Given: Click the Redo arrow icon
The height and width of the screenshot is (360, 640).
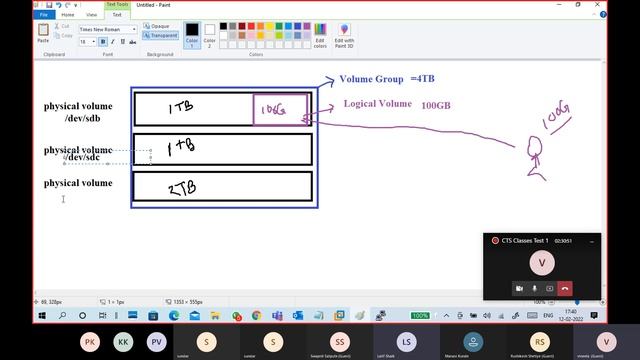Looking at the screenshot, I should (67, 5).
